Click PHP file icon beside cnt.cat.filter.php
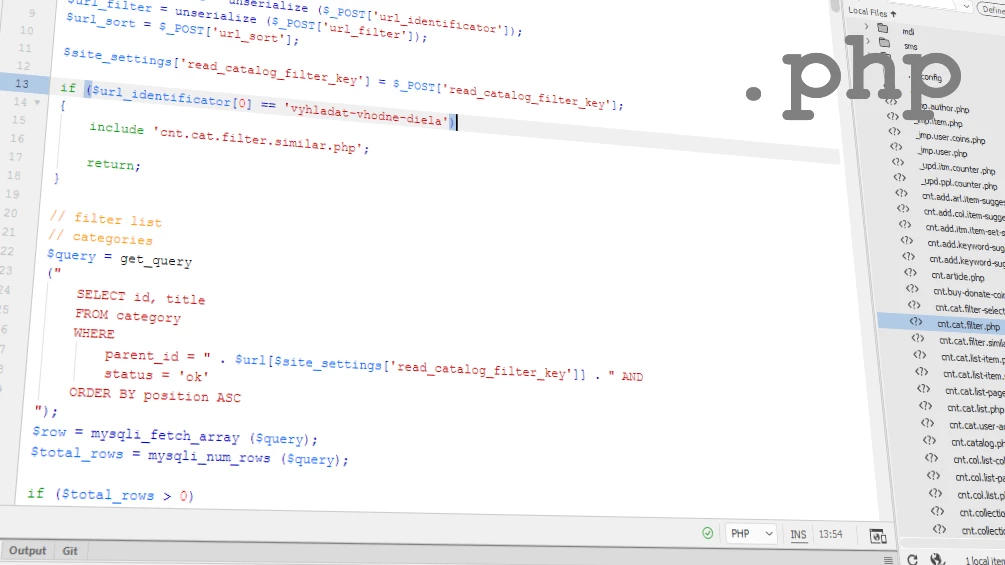The height and width of the screenshot is (565, 1005). [916, 322]
